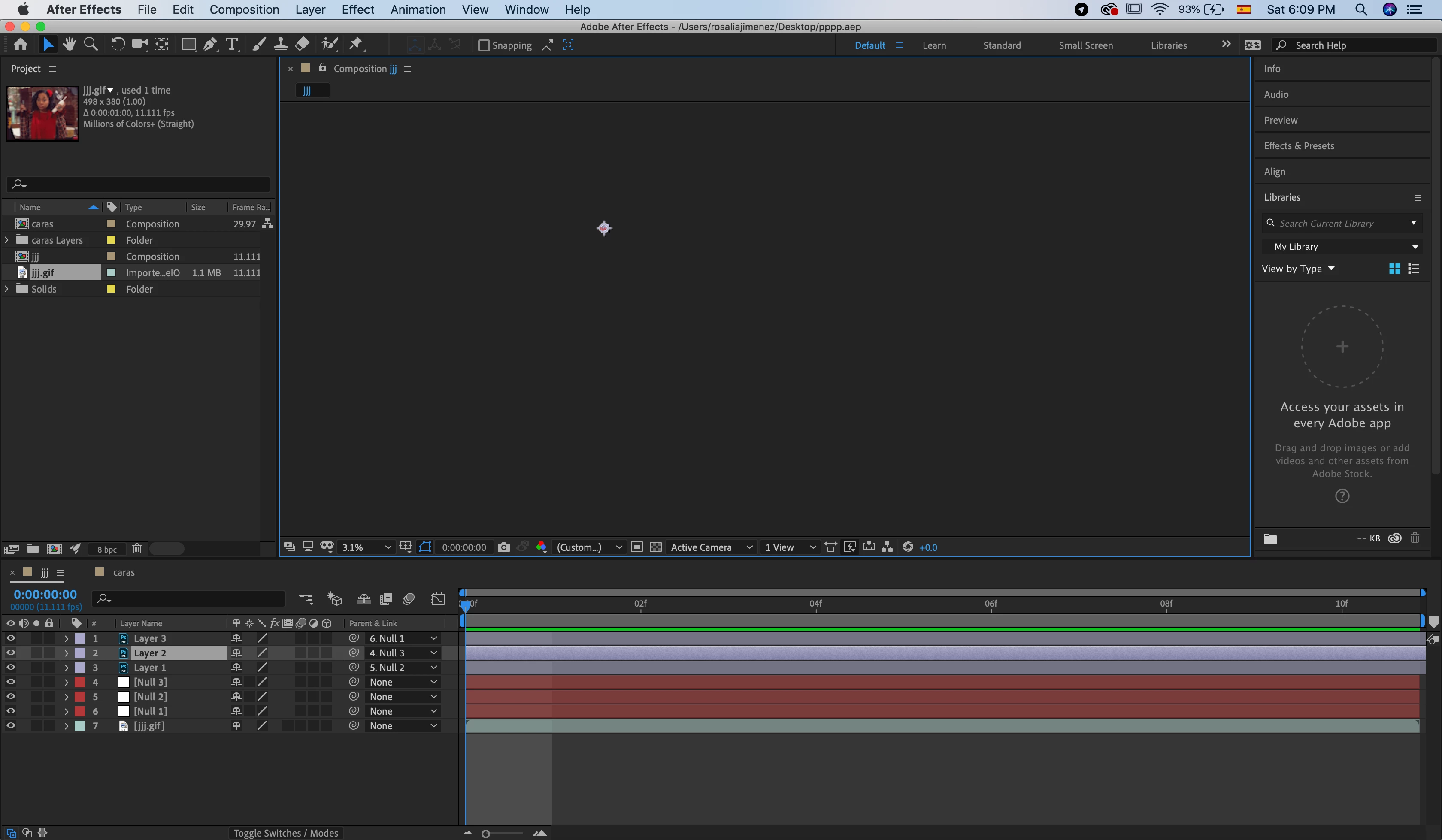Enable the Snapping checkbox
This screenshot has height=840, width=1442.
[x=484, y=45]
